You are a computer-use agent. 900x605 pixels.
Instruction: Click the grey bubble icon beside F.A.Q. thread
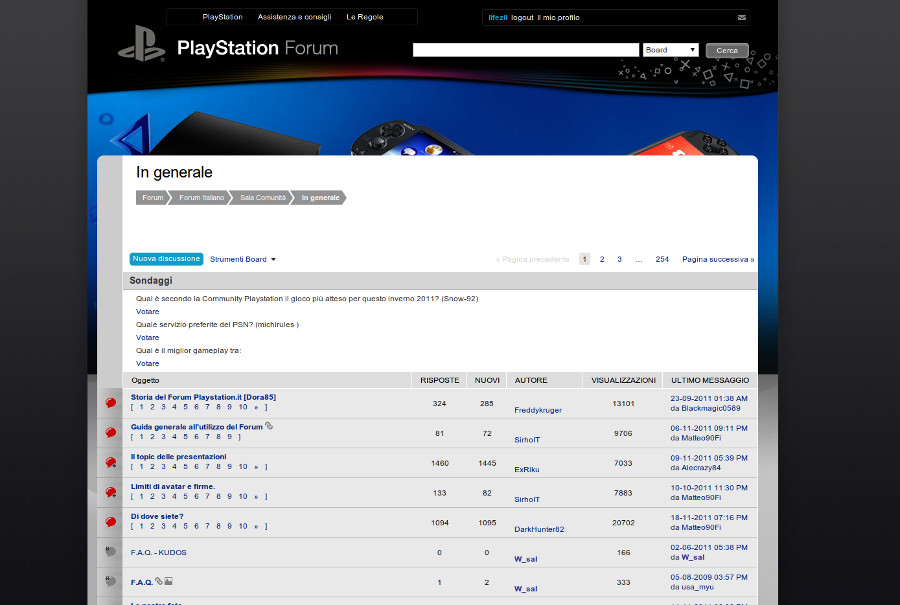(x=111, y=581)
